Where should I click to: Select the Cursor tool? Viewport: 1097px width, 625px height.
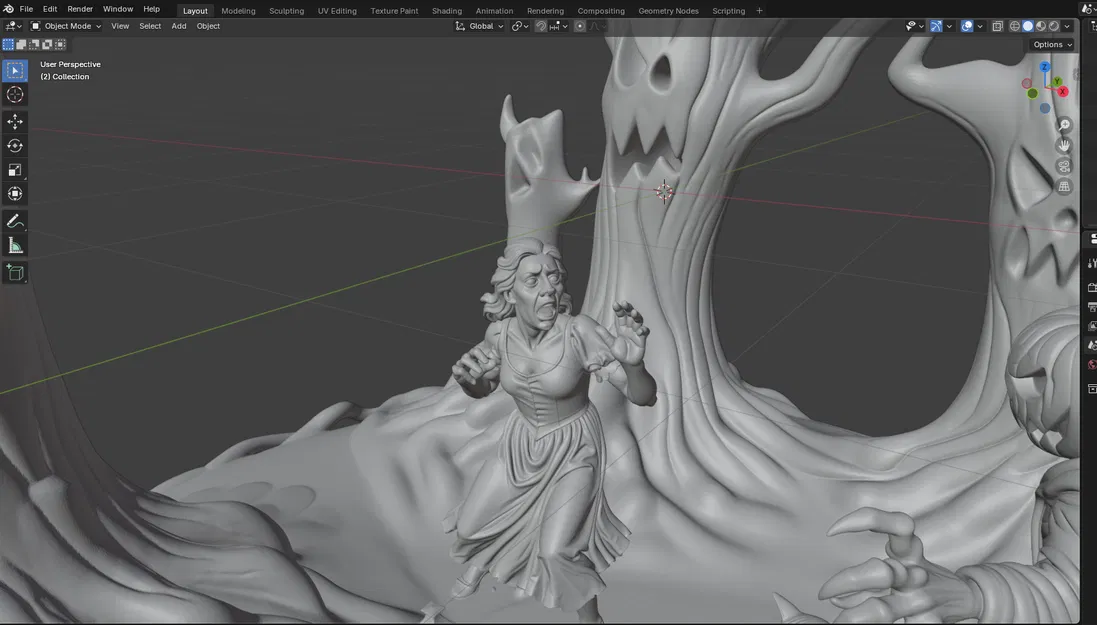[x=15, y=94]
